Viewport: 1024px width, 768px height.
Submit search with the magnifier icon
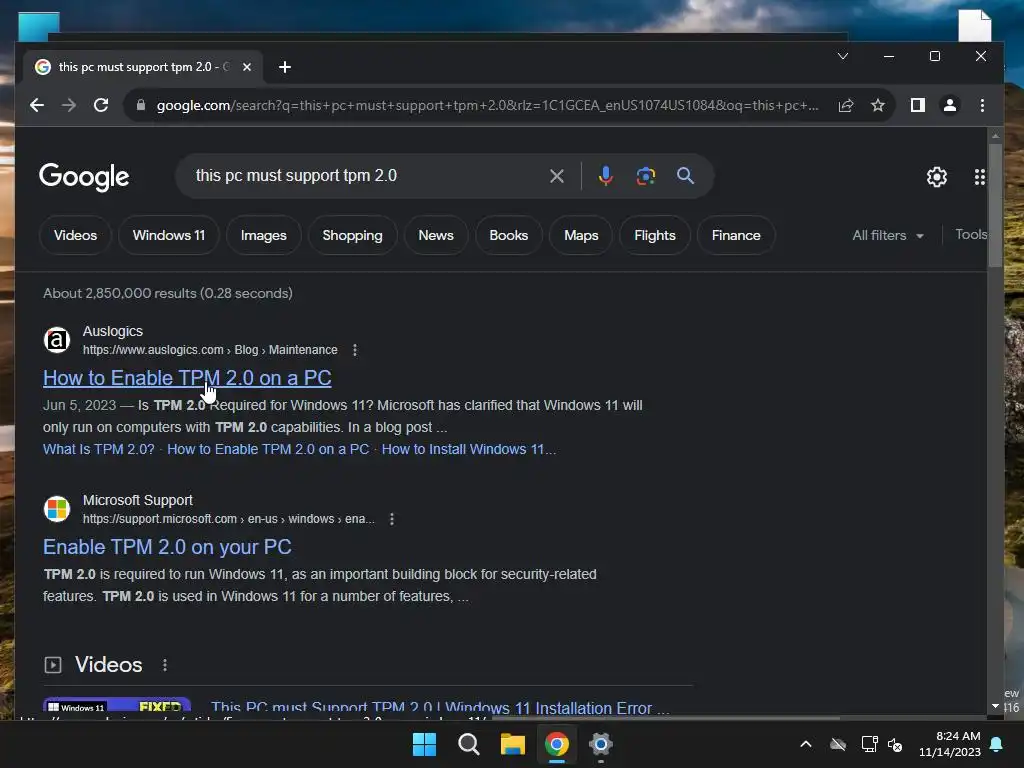685,176
